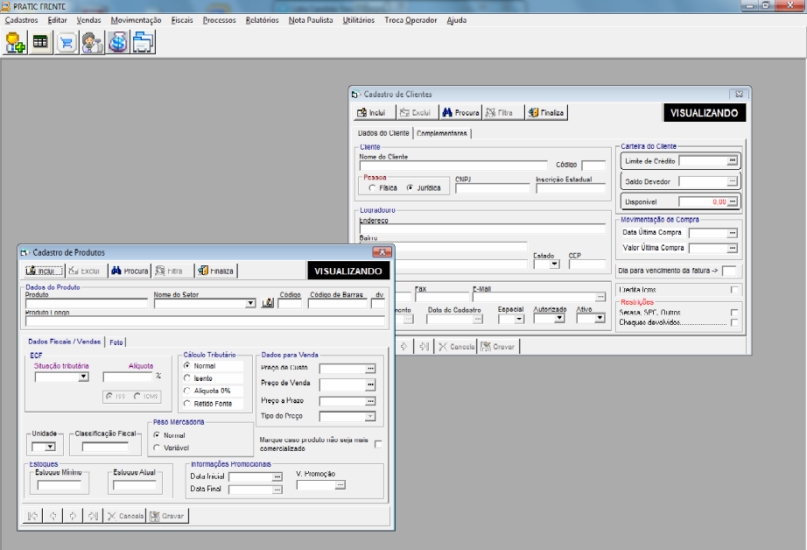Select the Isento radio button
This screenshot has height=550, width=807.
coord(187,378)
